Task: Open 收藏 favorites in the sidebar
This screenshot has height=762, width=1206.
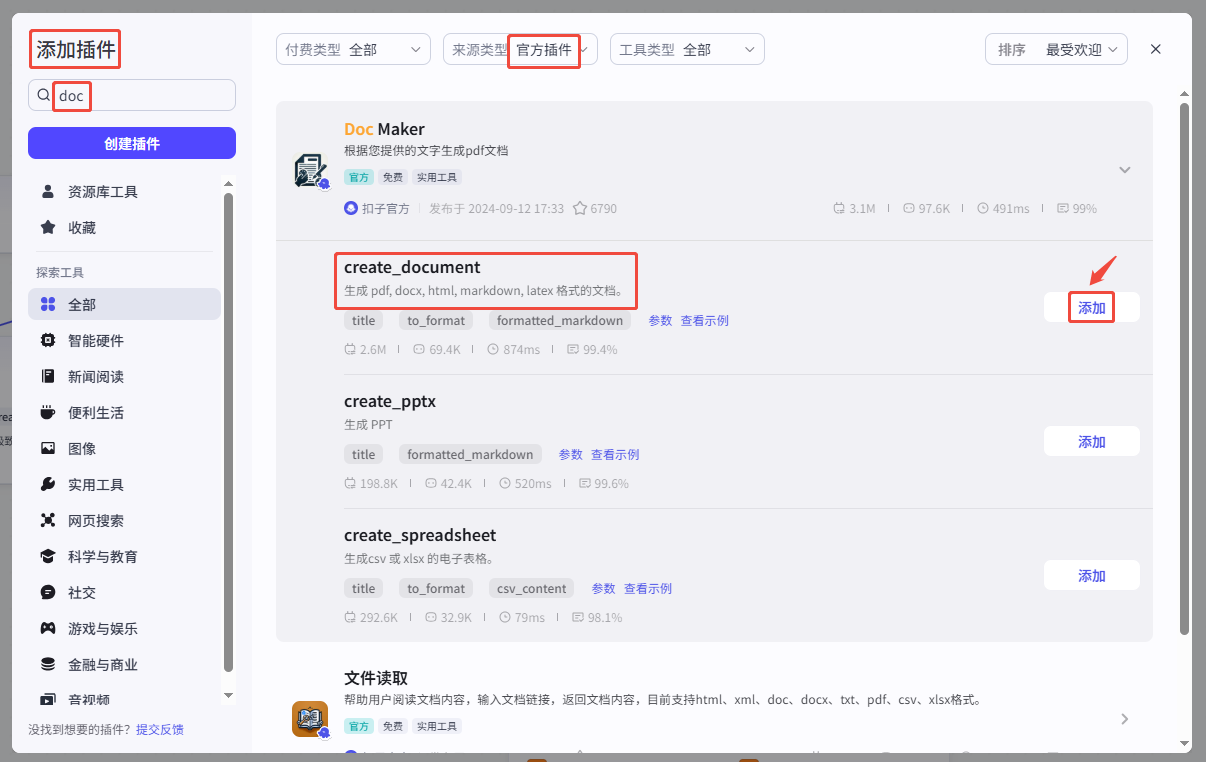Action: click(82, 228)
